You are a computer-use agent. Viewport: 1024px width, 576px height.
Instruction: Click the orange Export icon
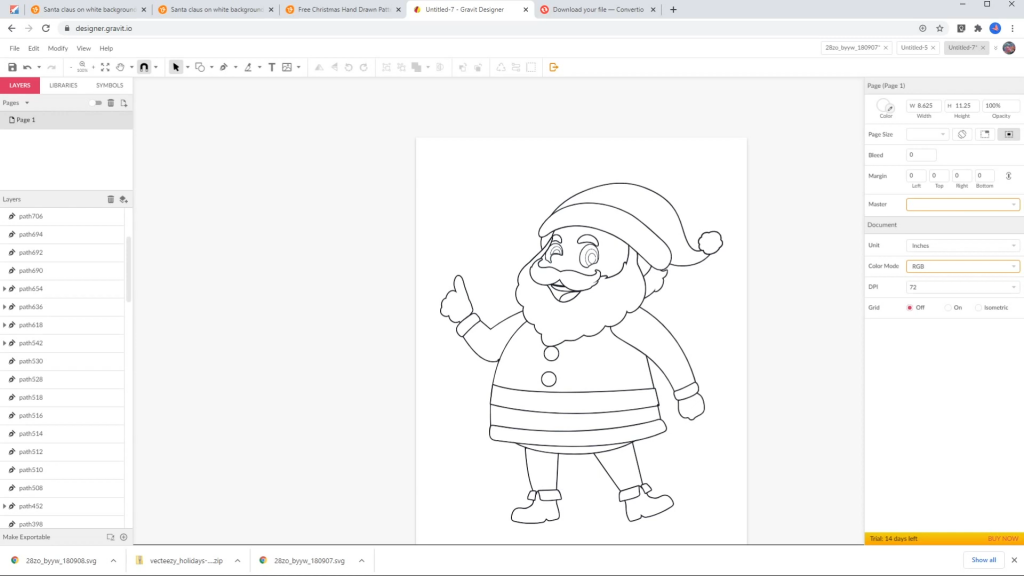pyautogui.click(x=554, y=67)
